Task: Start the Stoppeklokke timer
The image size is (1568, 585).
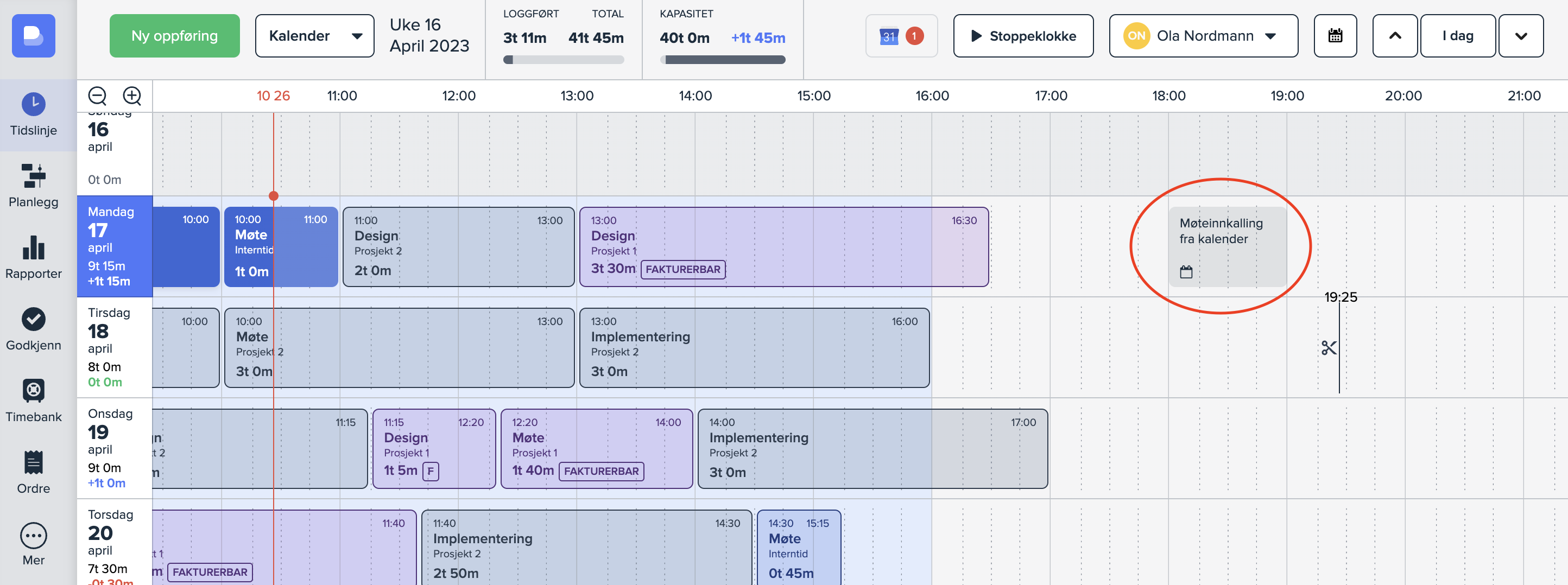Action: 1022,36
